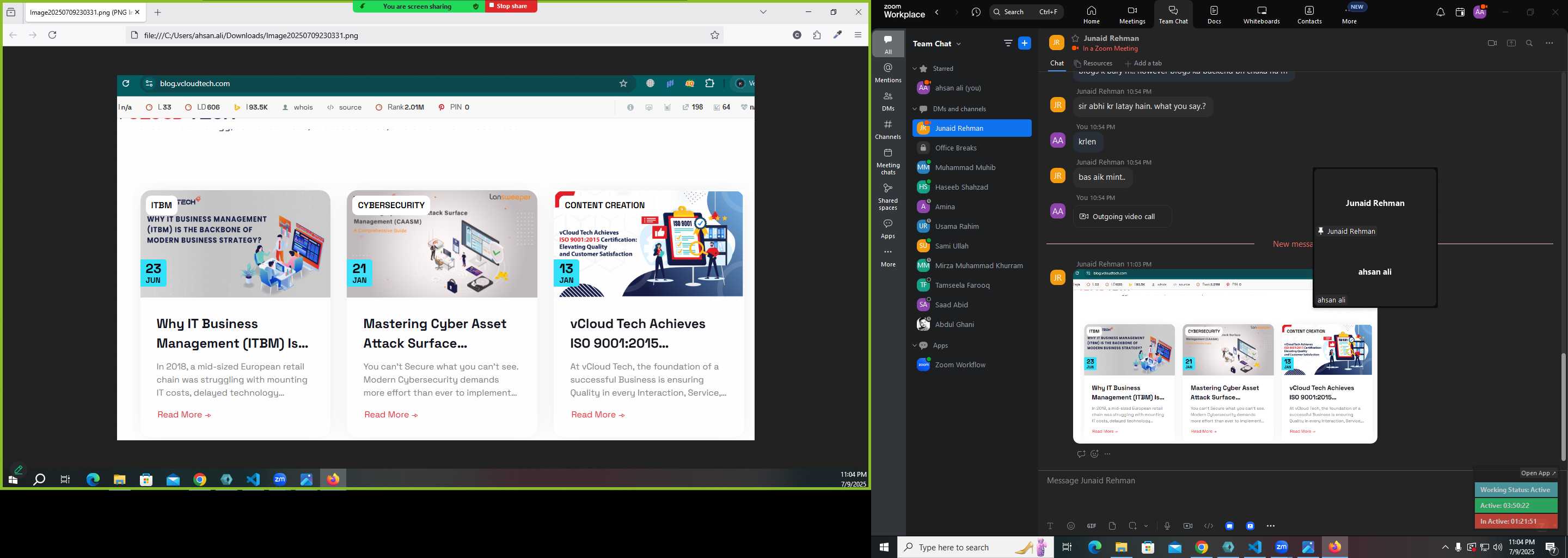Open the More tab with NEW badge
This screenshot has width=1568, height=558.
pos(1350,15)
